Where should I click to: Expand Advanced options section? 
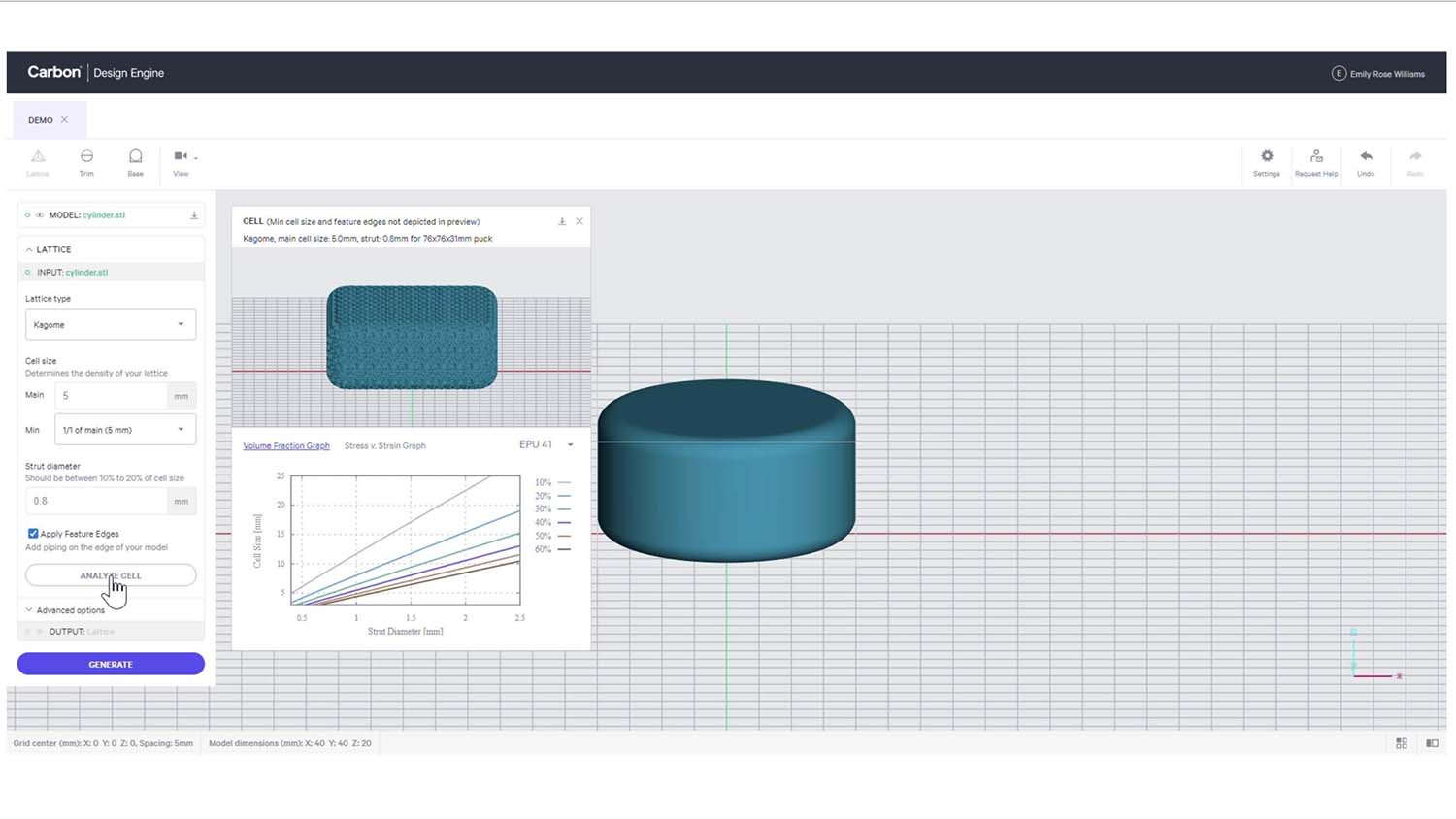pyautogui.click(x=70, y=610)
